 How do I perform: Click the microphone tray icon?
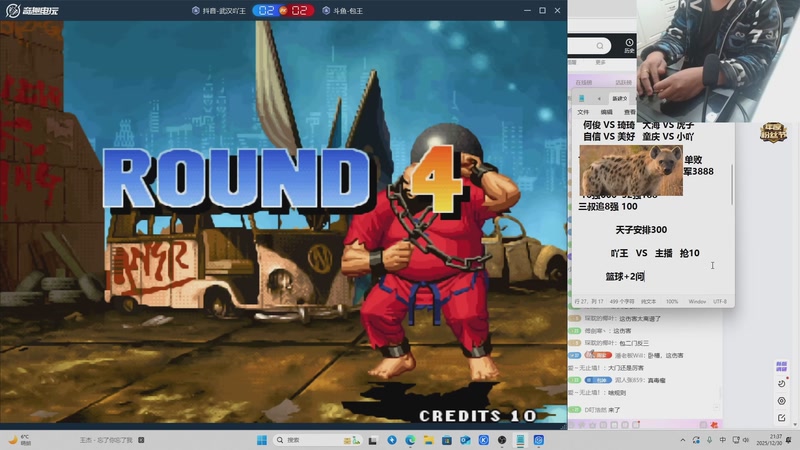tap(710, 440)
